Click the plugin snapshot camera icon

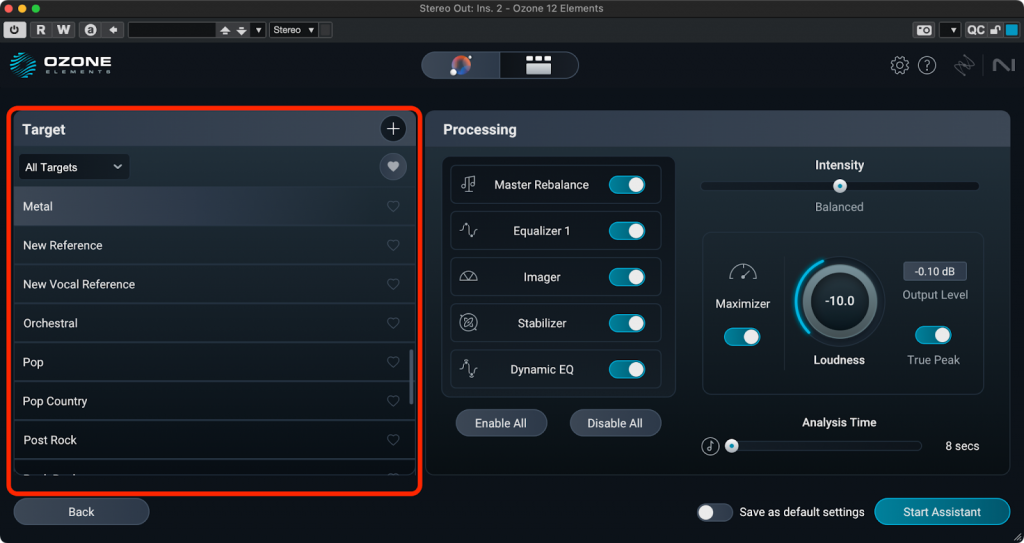coord(924,30)
